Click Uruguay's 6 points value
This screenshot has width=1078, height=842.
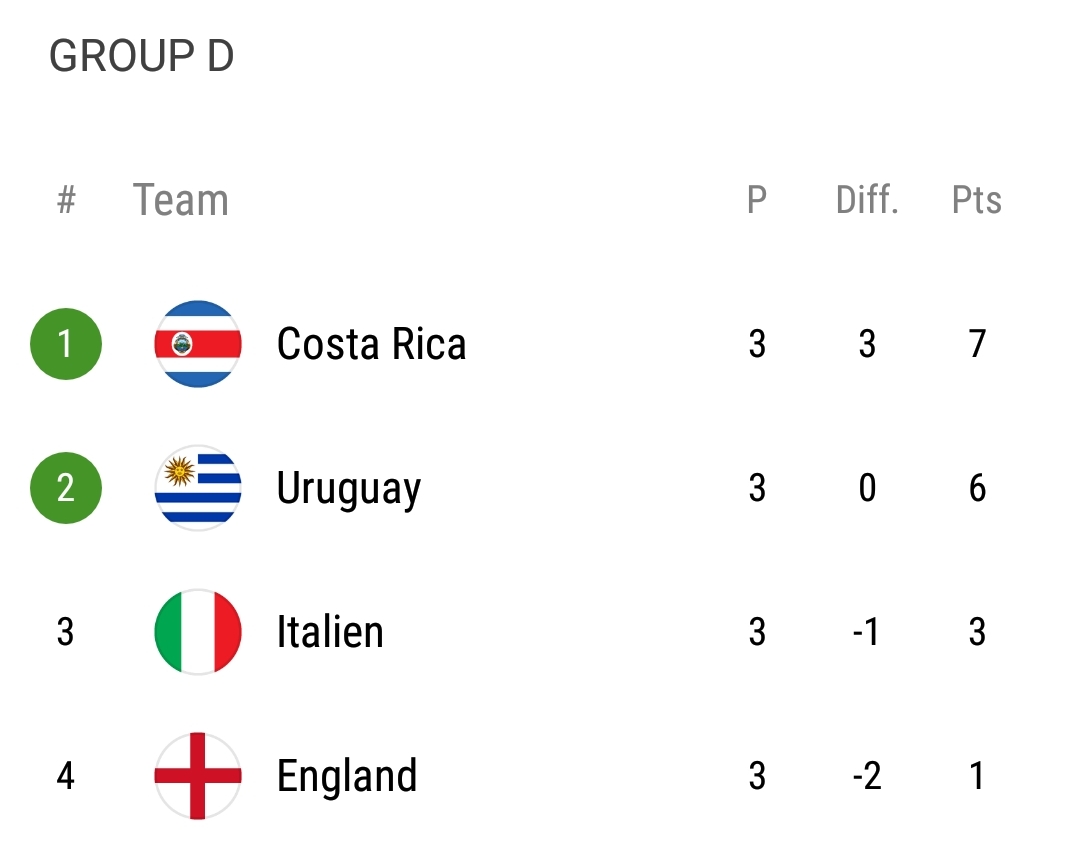pos(977,488)
